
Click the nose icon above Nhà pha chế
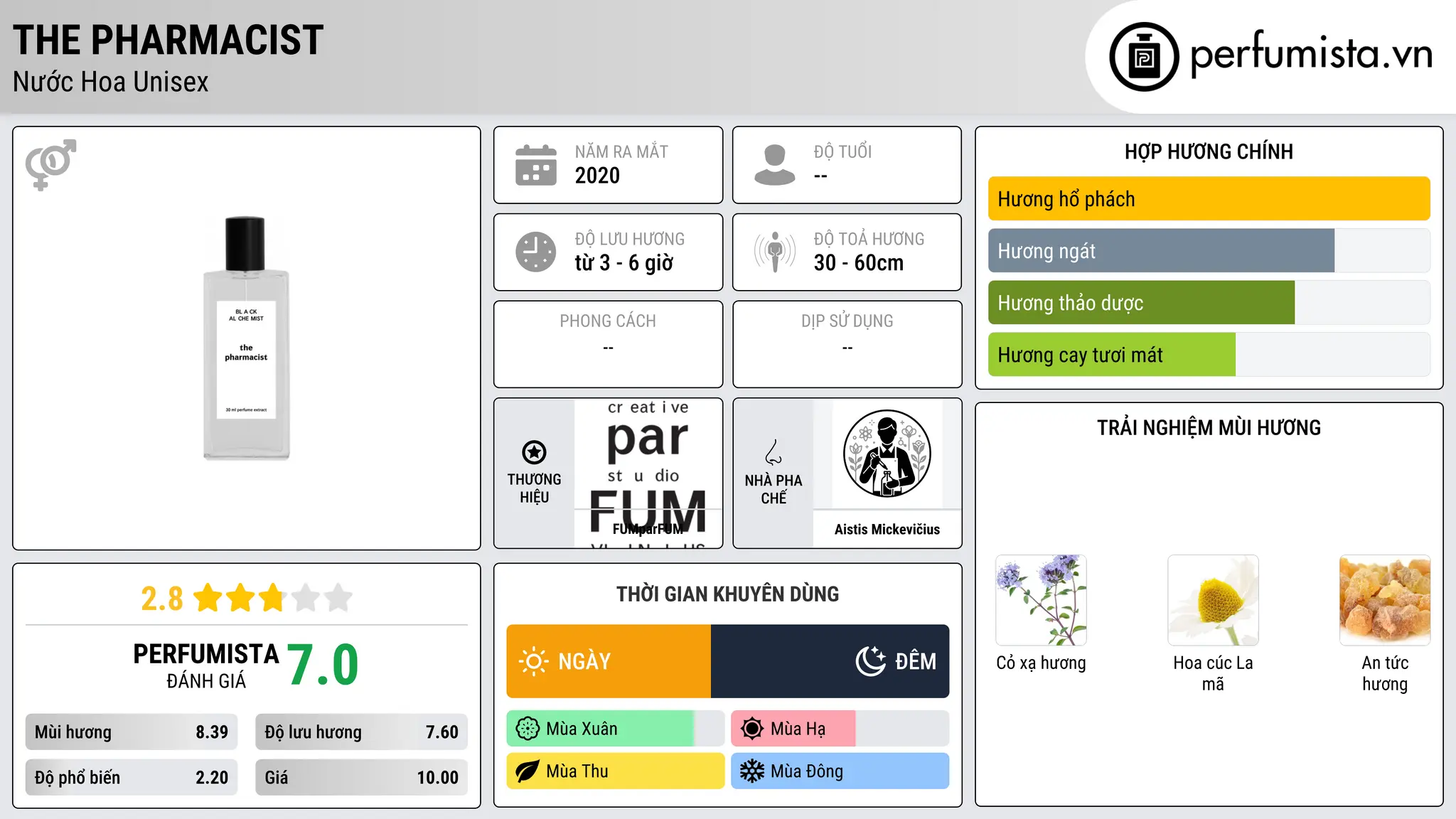pos(773,452)
